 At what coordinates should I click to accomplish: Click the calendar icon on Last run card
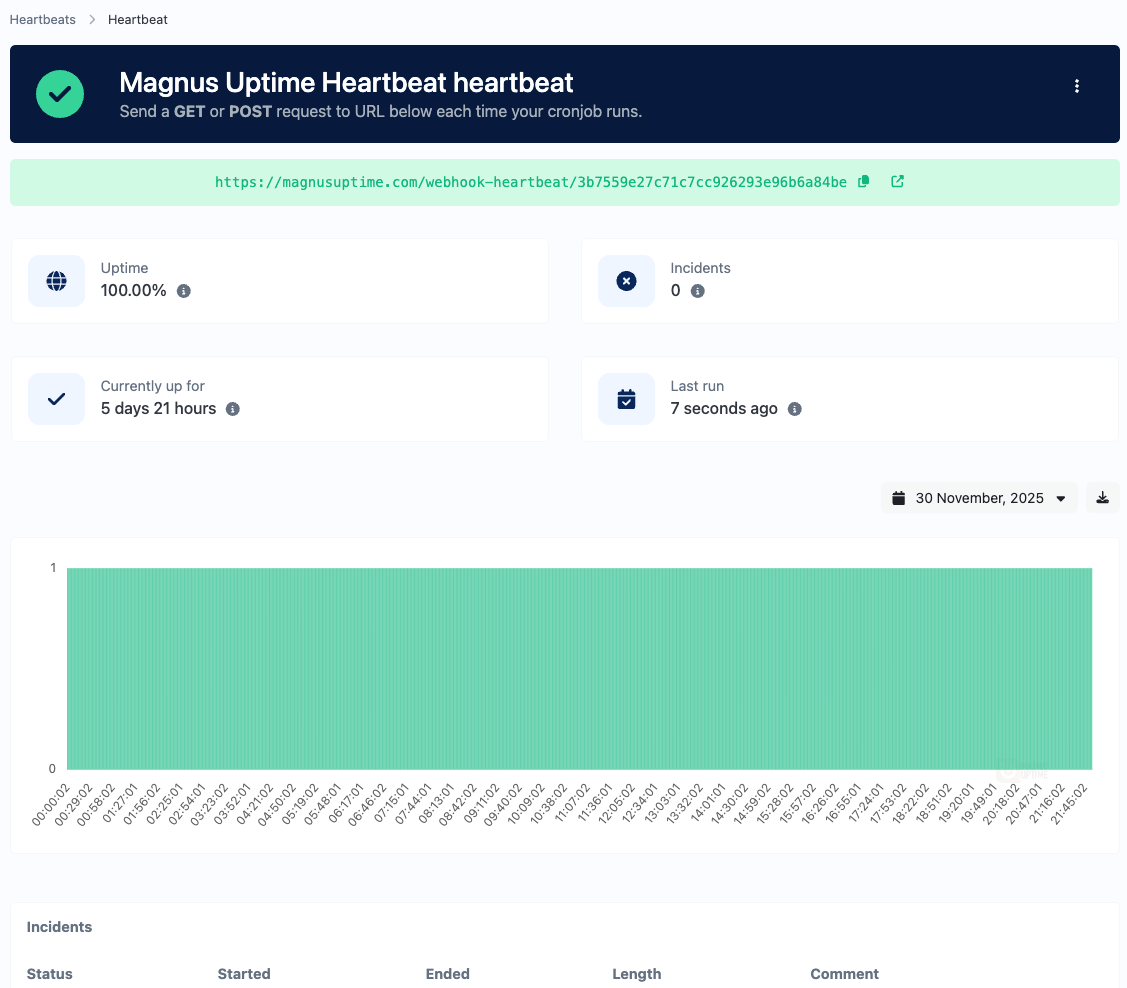[x=626, y=399]
